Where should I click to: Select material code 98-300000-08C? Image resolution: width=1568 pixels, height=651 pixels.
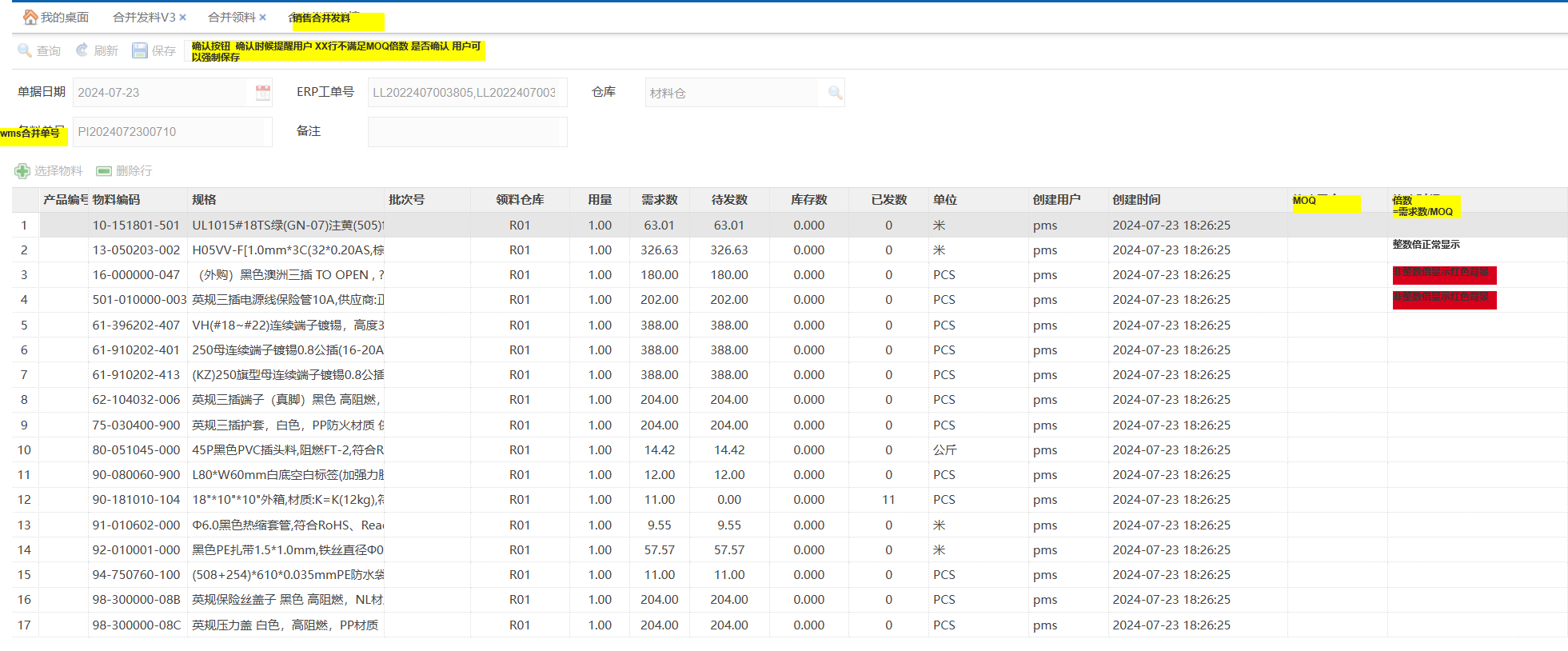click(x=137, y=625)
